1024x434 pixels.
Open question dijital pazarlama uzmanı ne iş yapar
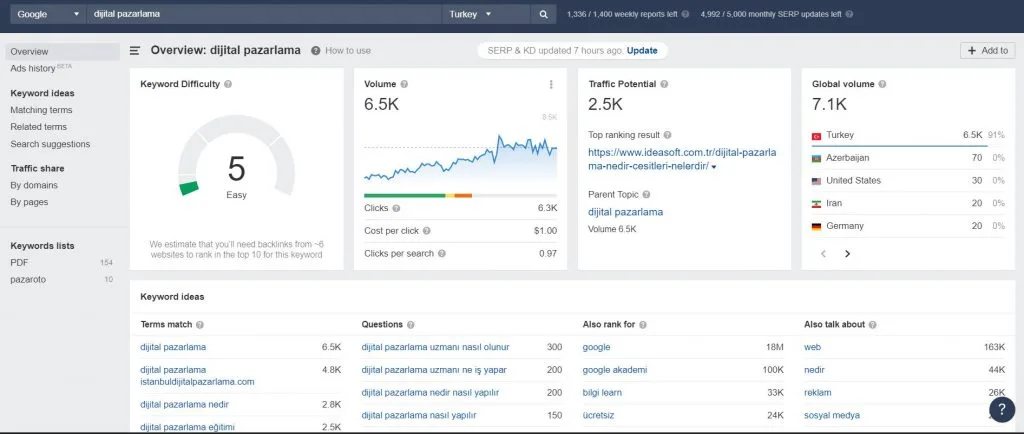coord(434,370)
